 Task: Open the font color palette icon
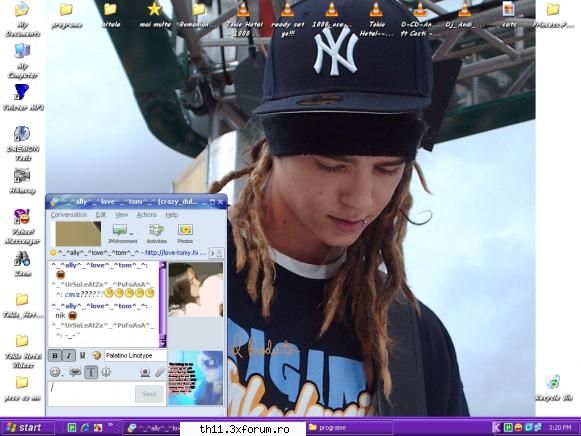click(x=97, y=355)
